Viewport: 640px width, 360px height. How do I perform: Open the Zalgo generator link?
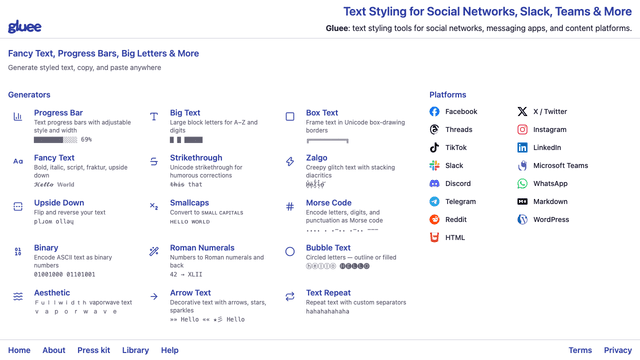point(317,158)
